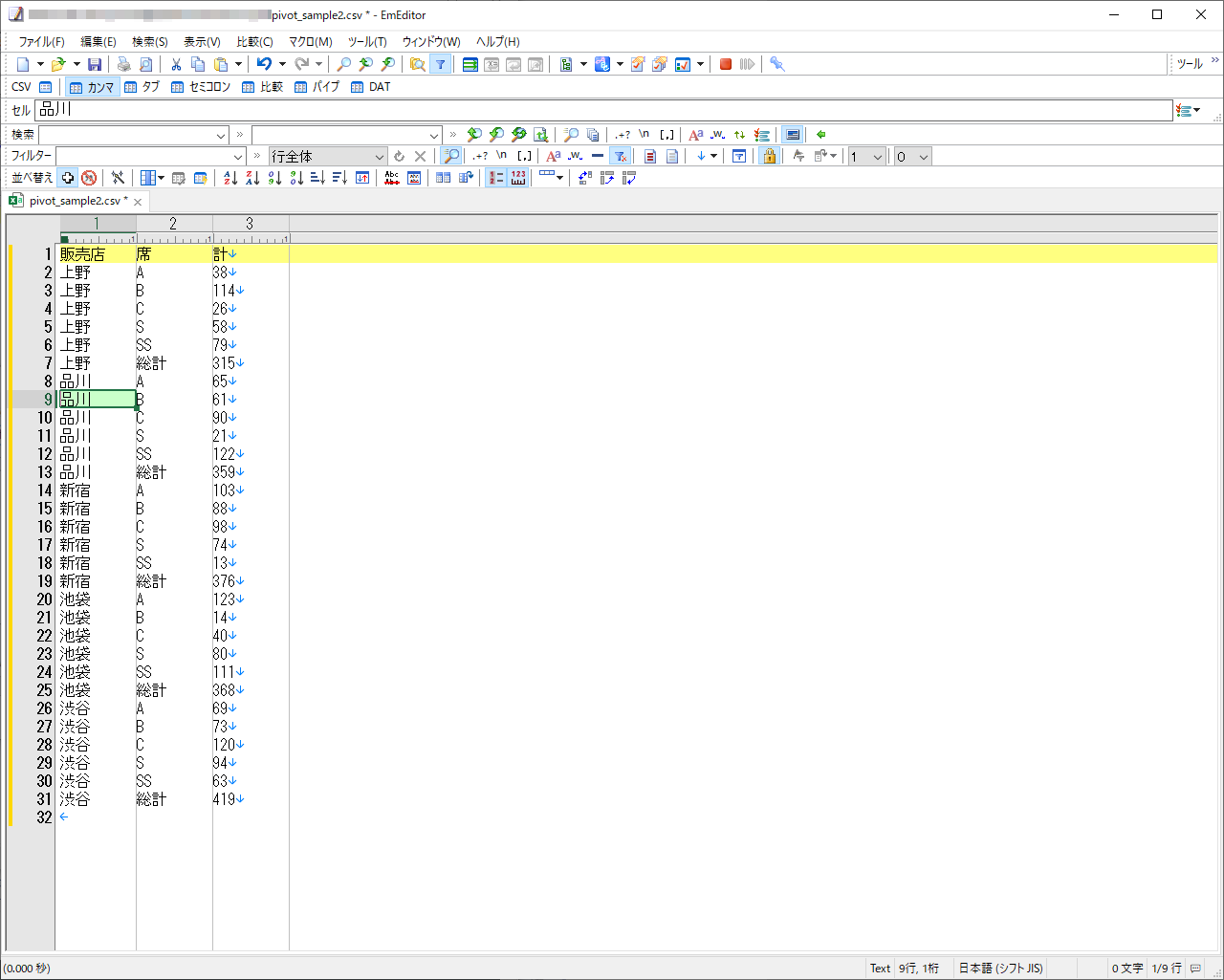Clear the filter with X icon

point(420,156)
